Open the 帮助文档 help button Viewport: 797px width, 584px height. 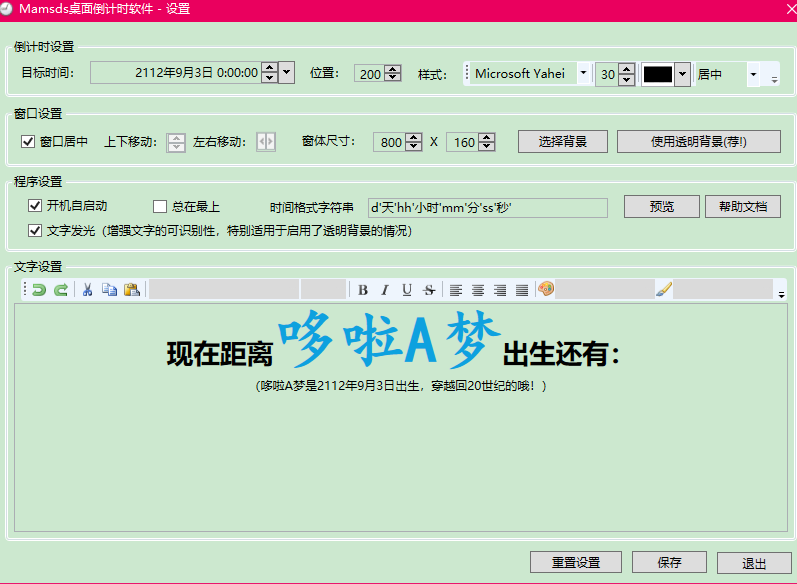pyautogui.click(x=743, y=206)
